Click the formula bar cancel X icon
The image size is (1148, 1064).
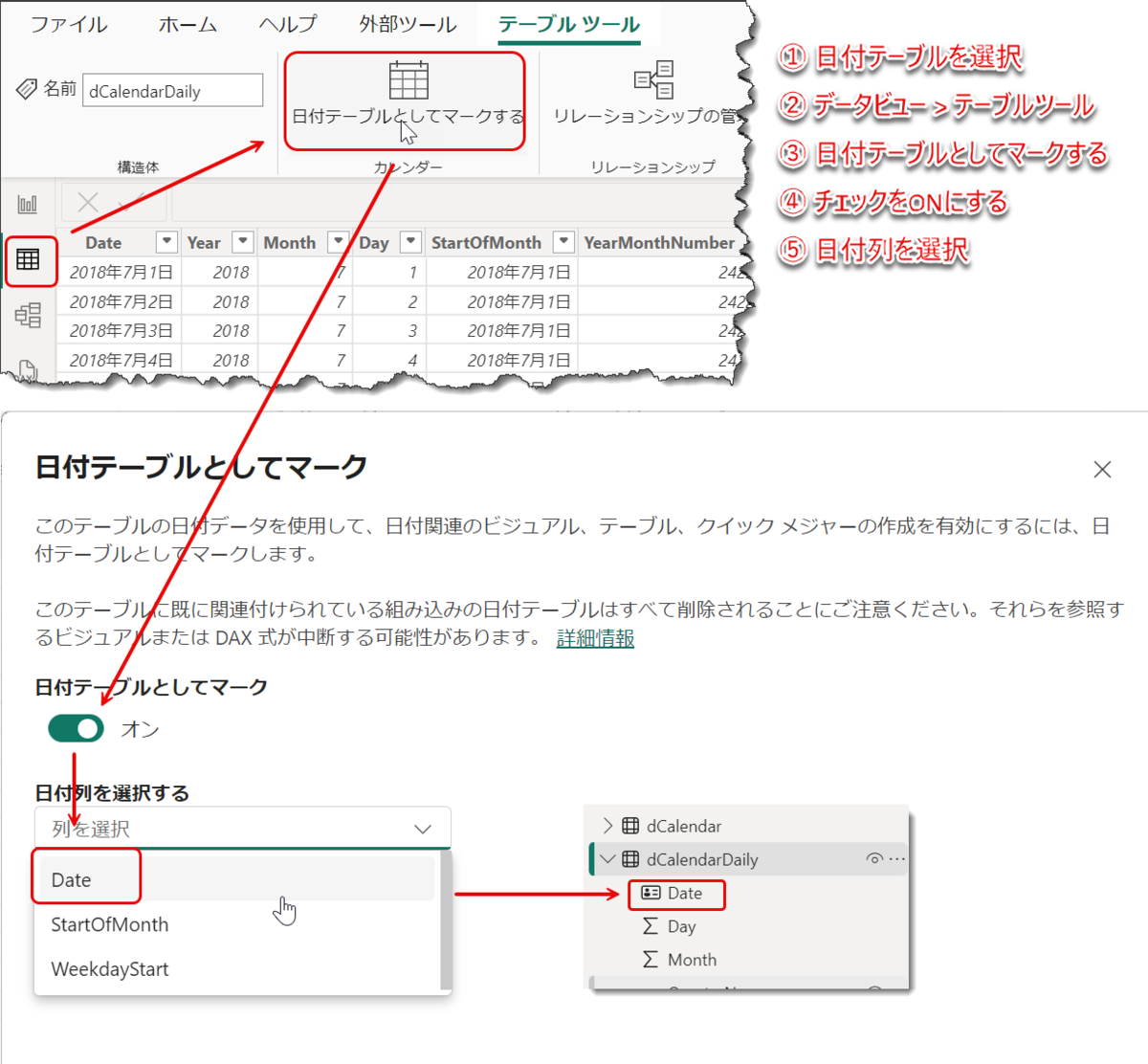[x=88, y=202]
